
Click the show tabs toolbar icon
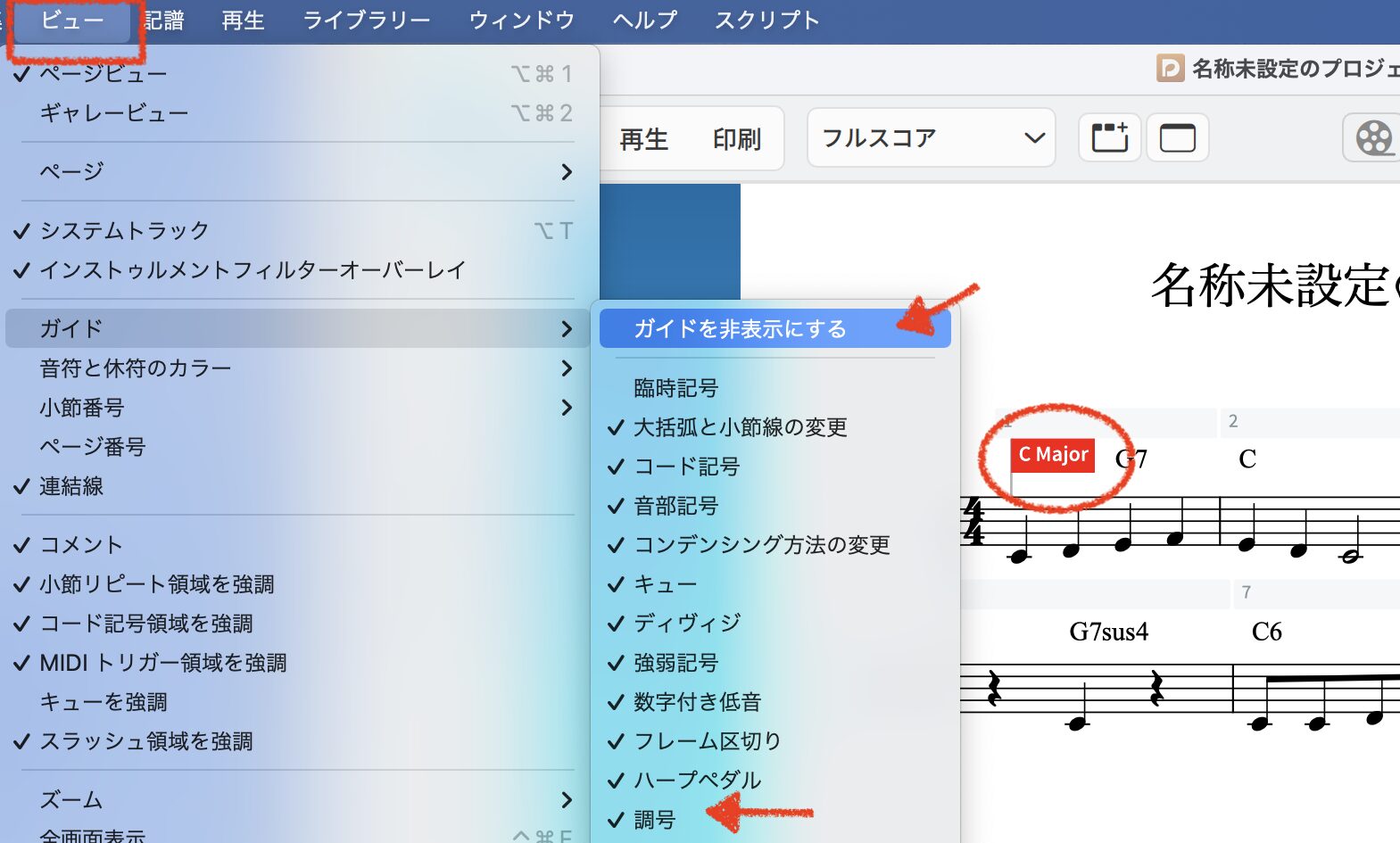(x=1109, y=138)
